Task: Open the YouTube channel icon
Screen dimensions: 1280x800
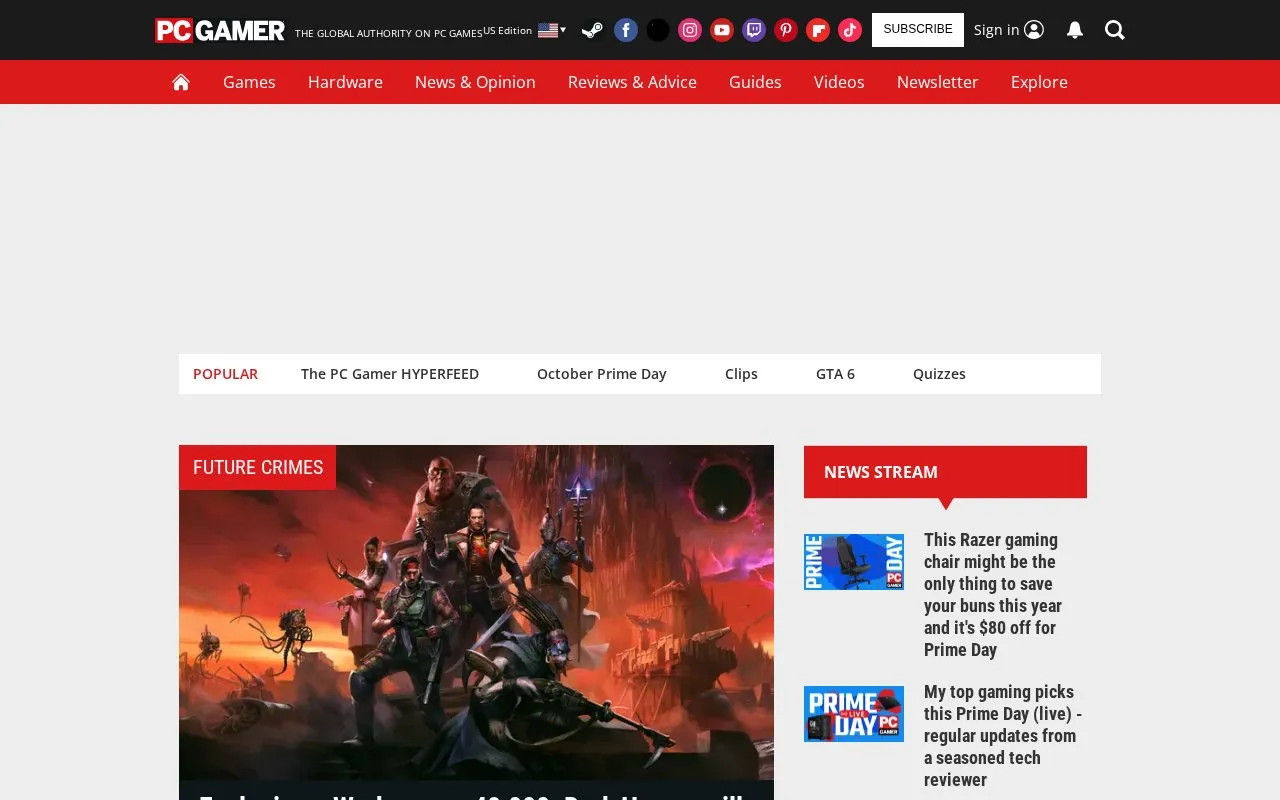Action: click(722, 30)
